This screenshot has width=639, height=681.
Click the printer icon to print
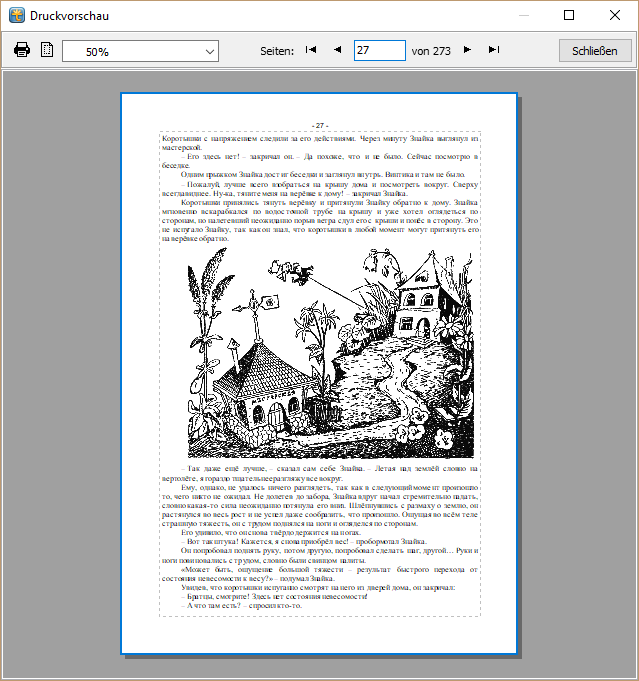click(22, 50)
